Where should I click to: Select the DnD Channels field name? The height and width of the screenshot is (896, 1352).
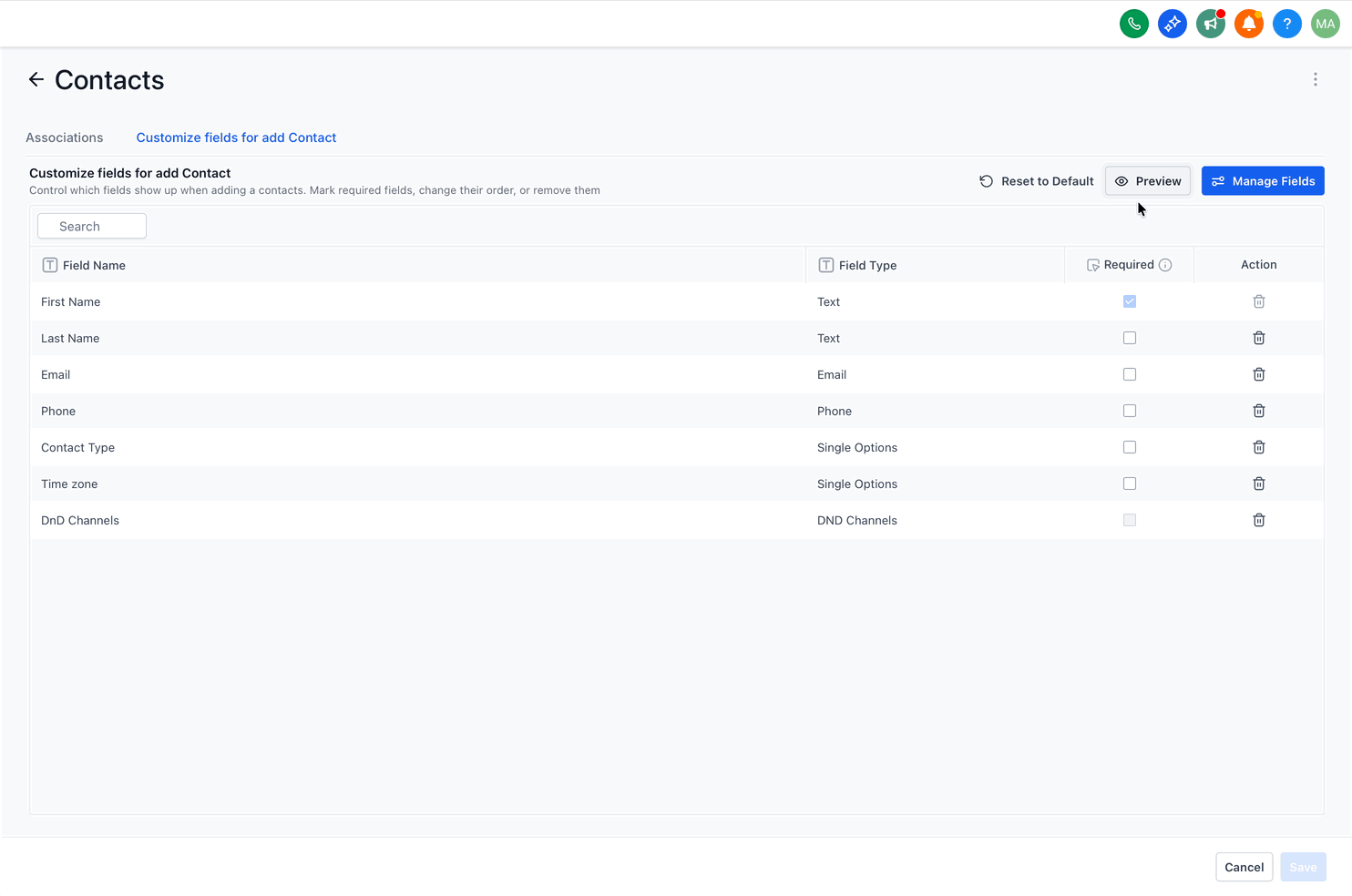coord(80,520)
